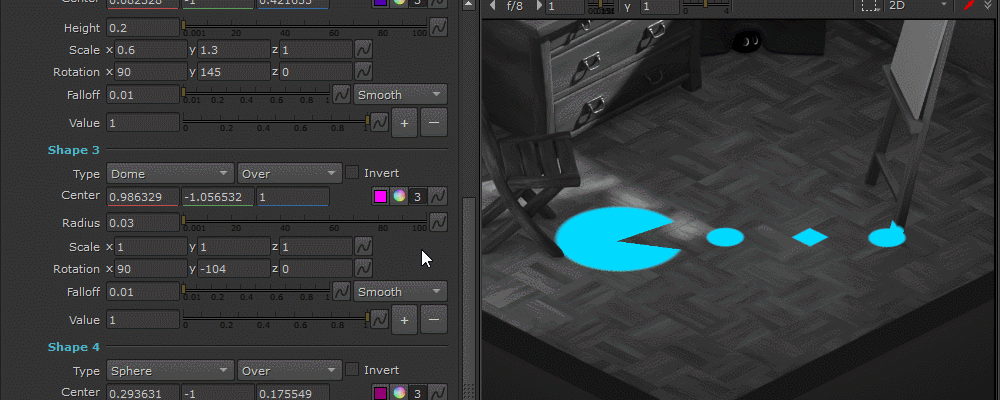Open animation menu for Scale row with 0.6

coord(364,50)
